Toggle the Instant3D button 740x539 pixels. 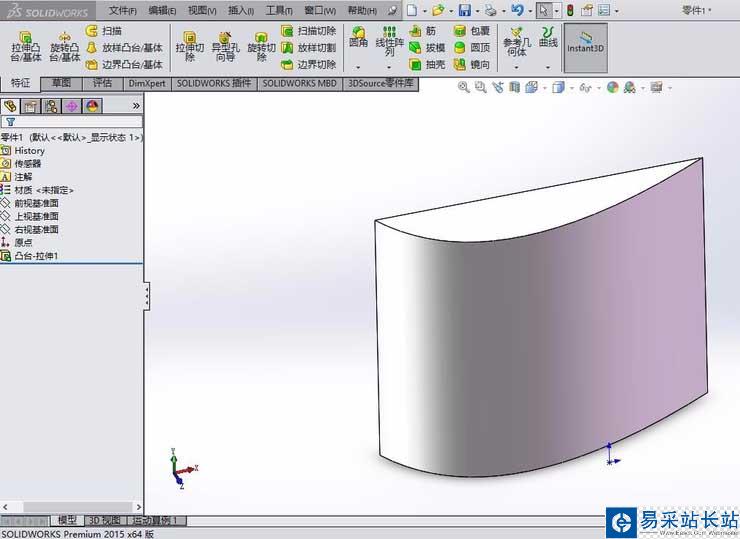[585, 47]
